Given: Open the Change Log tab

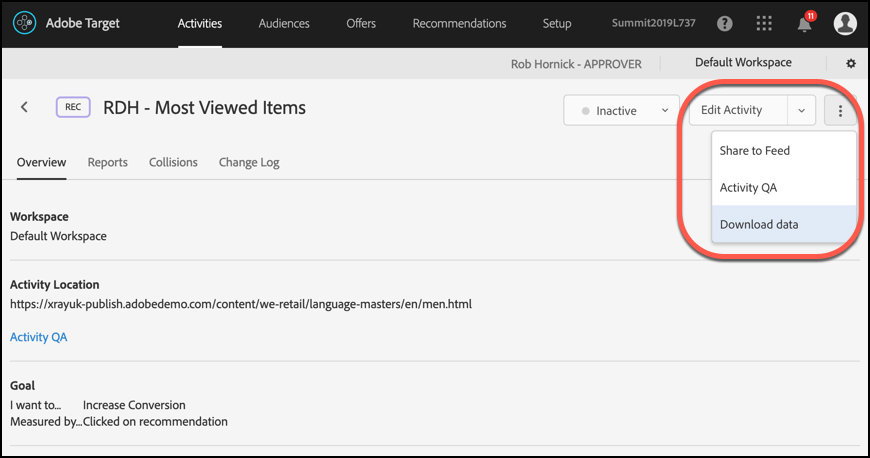Looking at the screenshot, I should tap(249, 162).
